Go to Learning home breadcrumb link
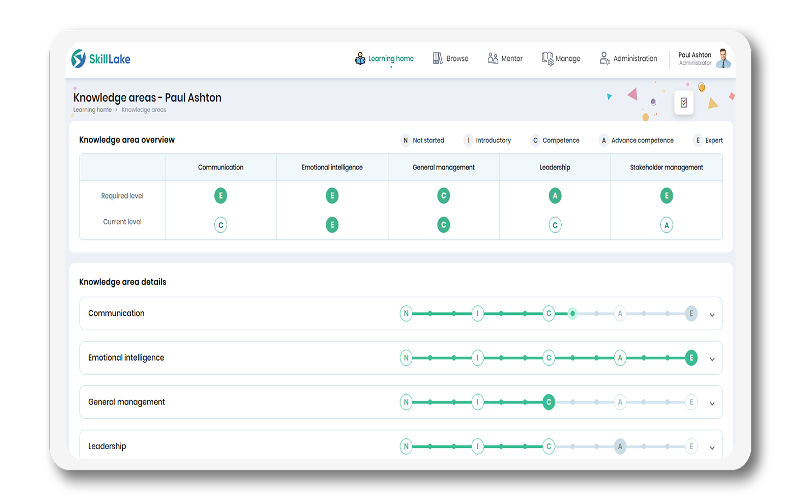 92,110
